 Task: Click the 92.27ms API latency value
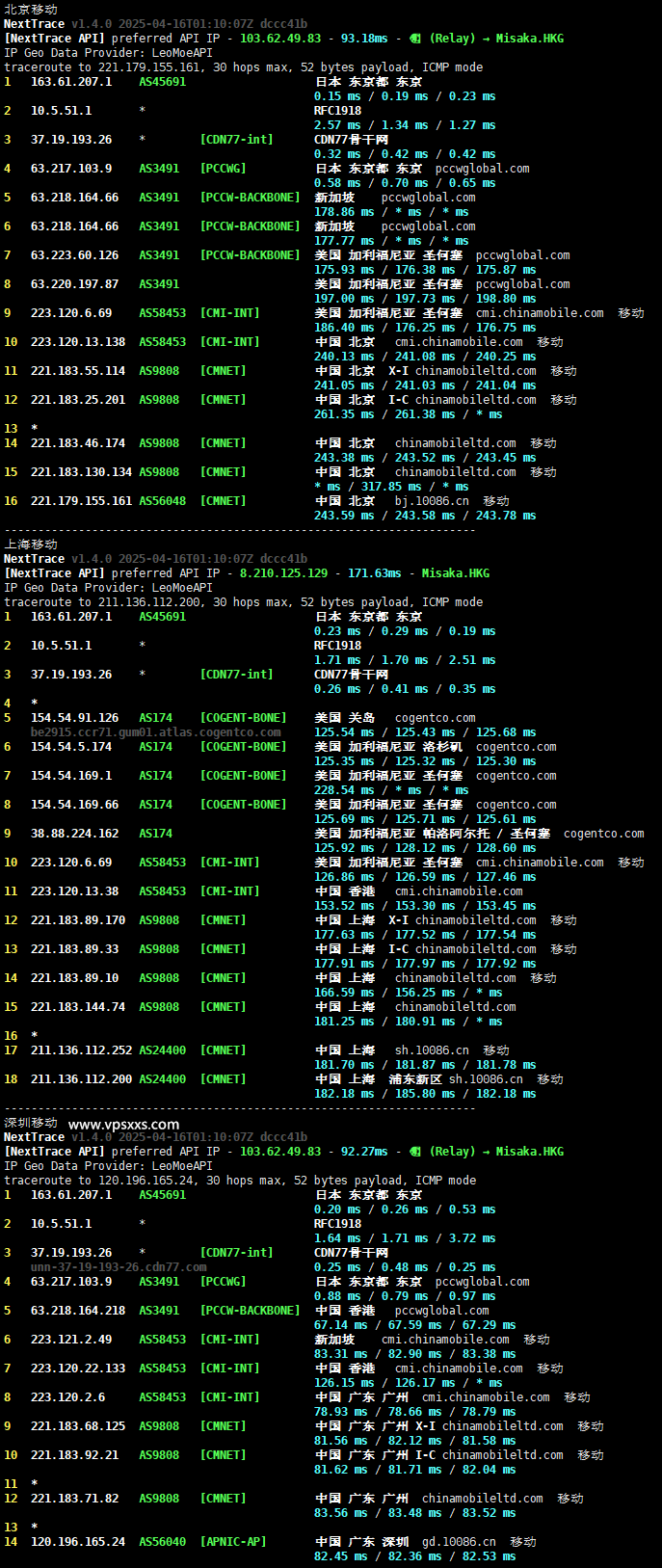click(x=364, y=1152)
